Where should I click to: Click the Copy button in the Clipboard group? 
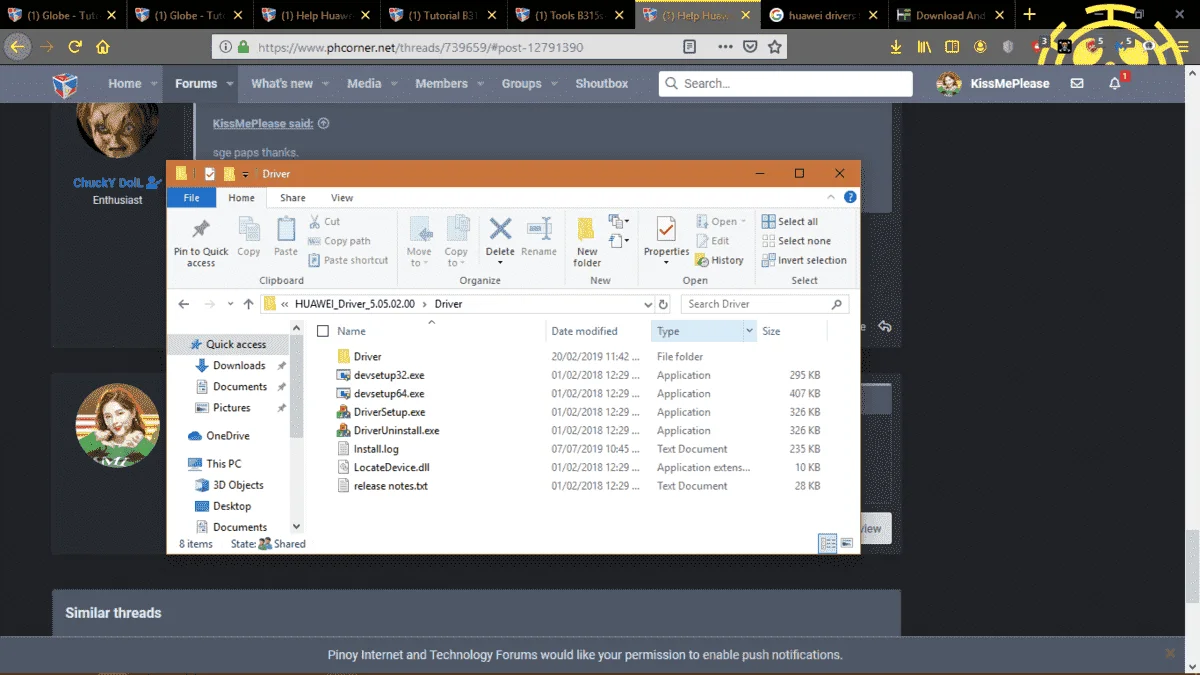pos(249,238)
